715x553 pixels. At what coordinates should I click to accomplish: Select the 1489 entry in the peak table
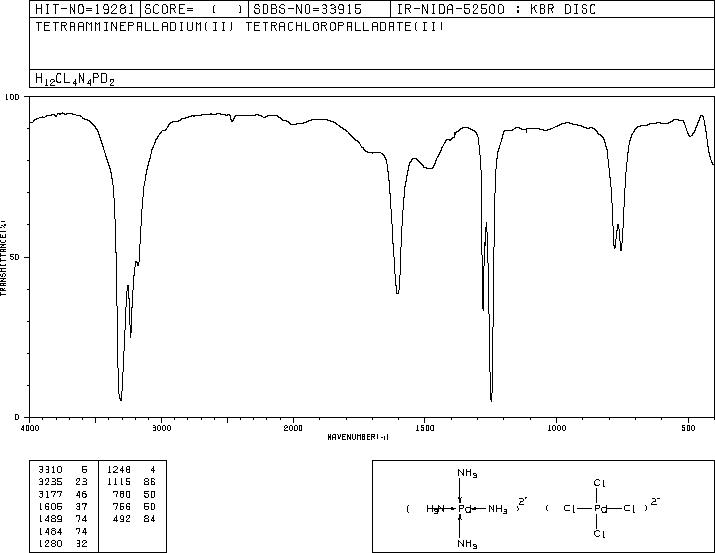[x=50, y=519]
